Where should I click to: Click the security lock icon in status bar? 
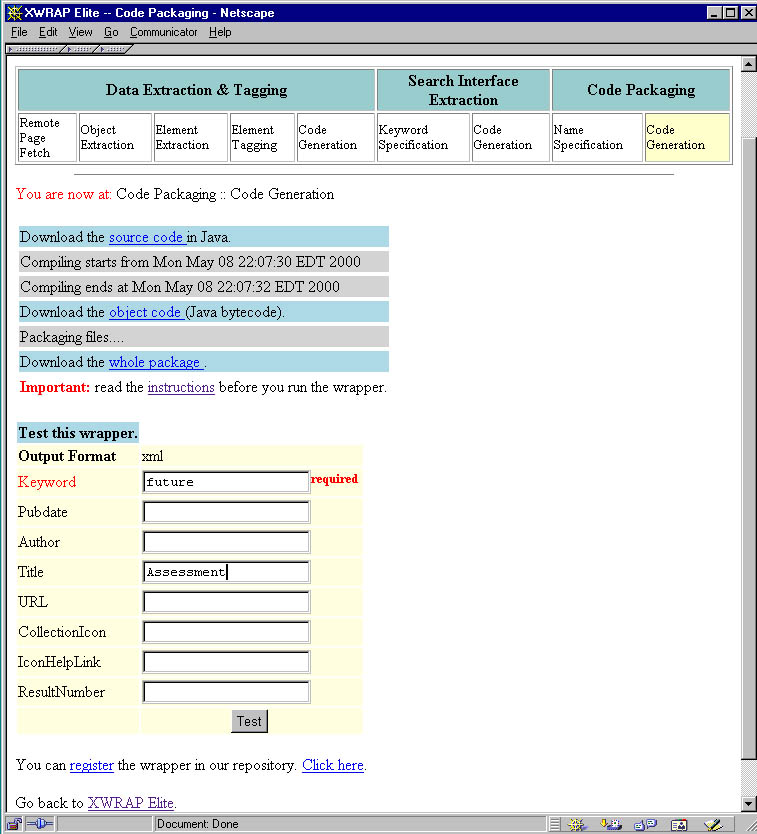(x=14, y=825)
